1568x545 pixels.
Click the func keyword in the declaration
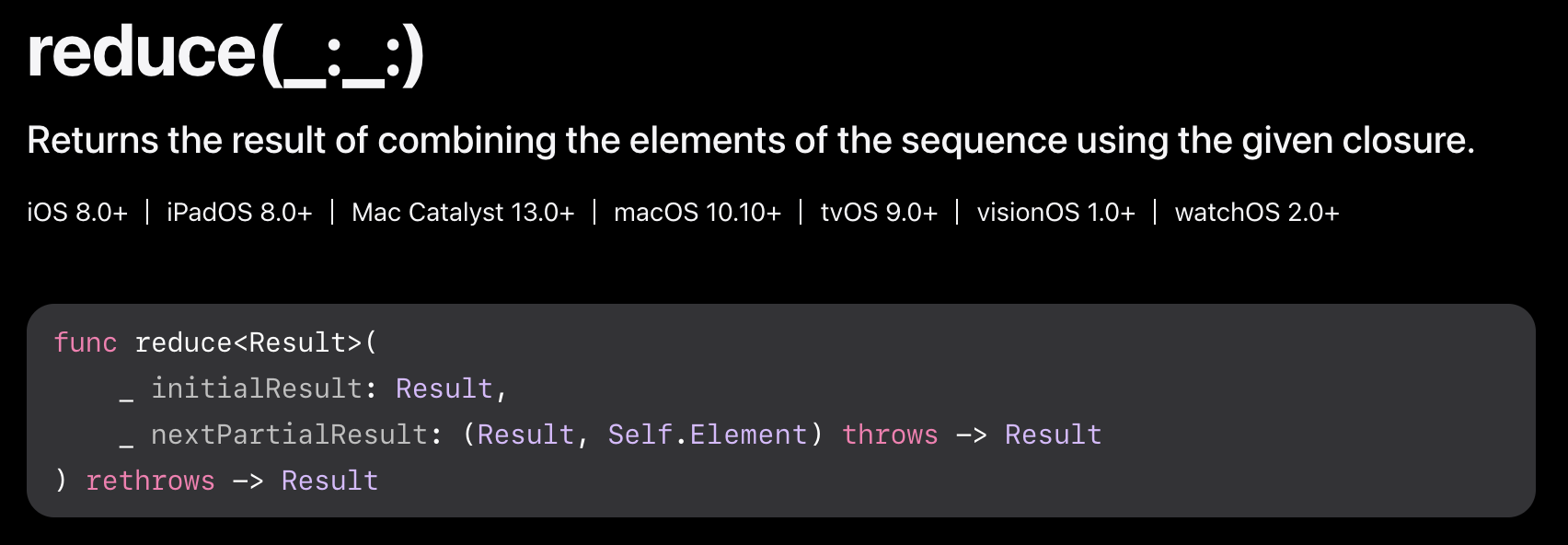86,342
